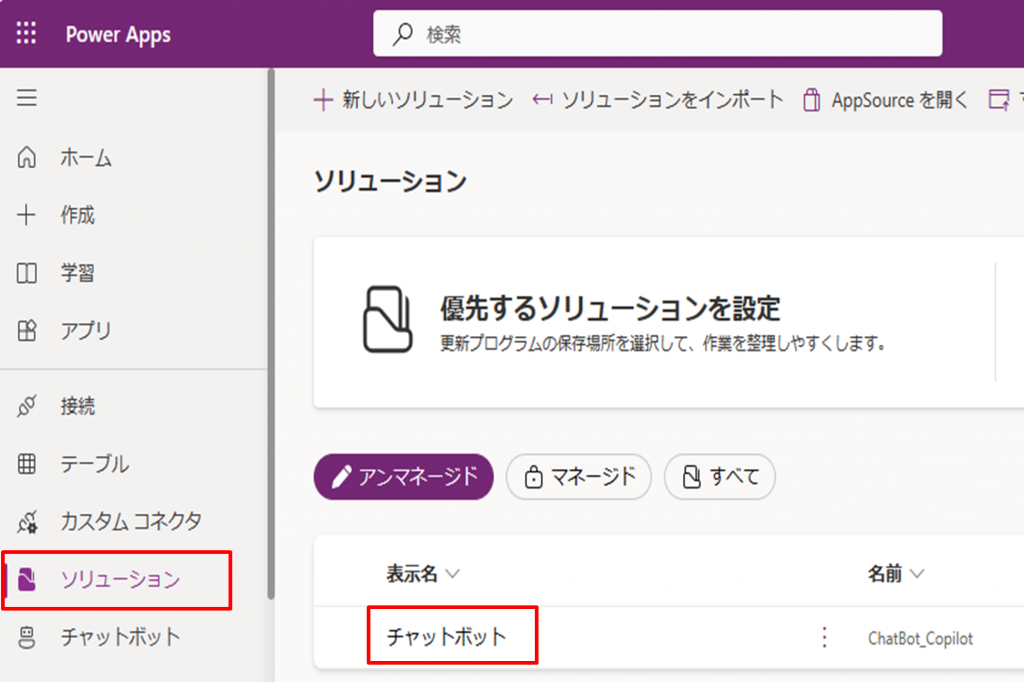Click the 検索 search field
The image size is (1024, 682).
(657, 33)
